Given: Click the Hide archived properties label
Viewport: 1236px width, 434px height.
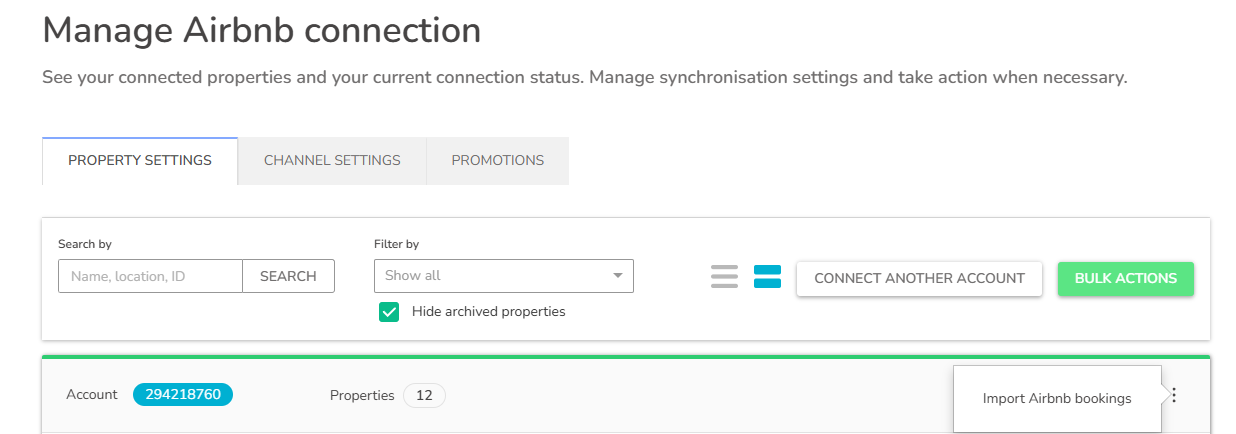Looking at the screenshot, I should click(x=488, y=312).
